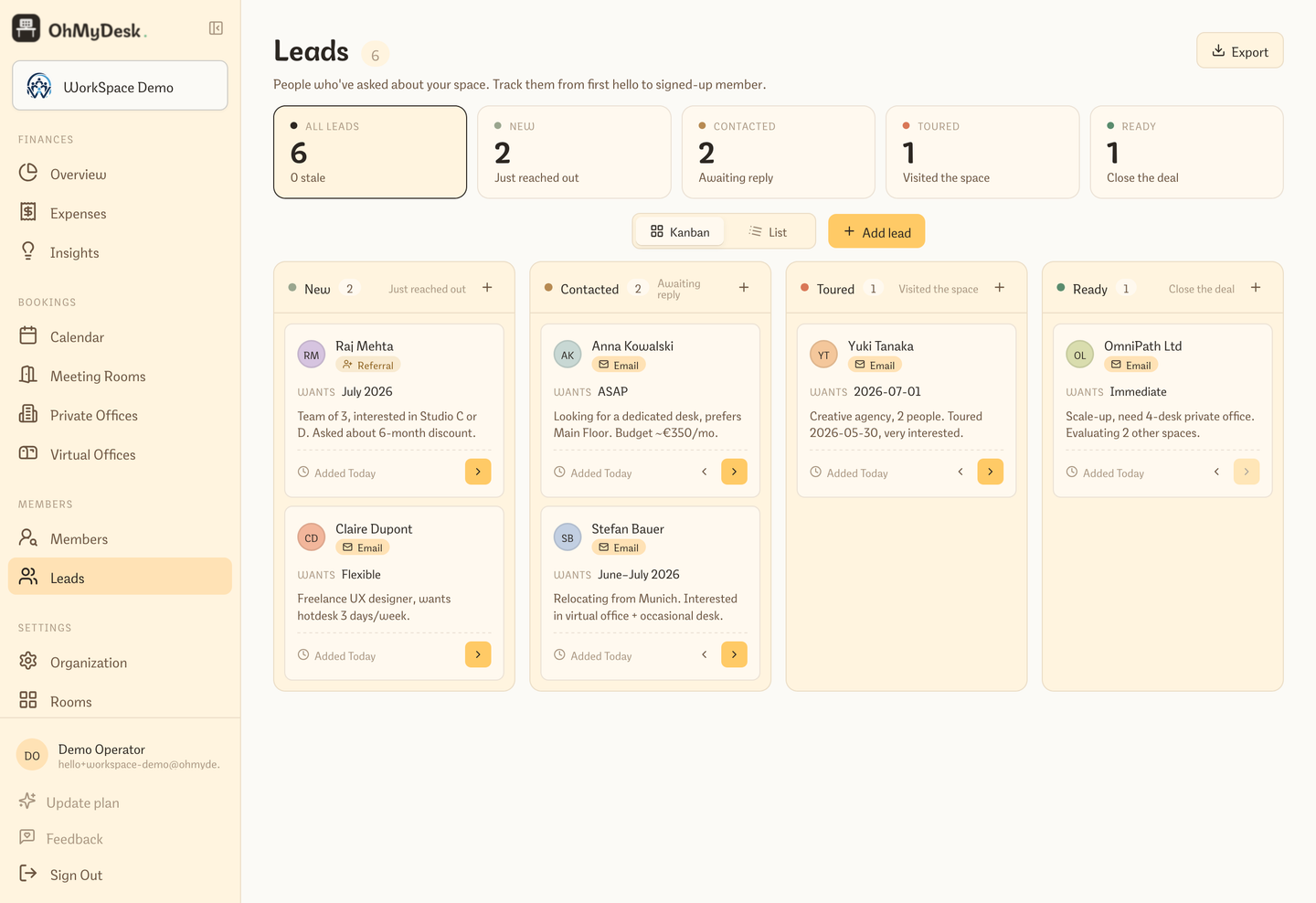The image size is (1316, 903).
Task: Click the Add lead button
Action: [x=876, y=231]
